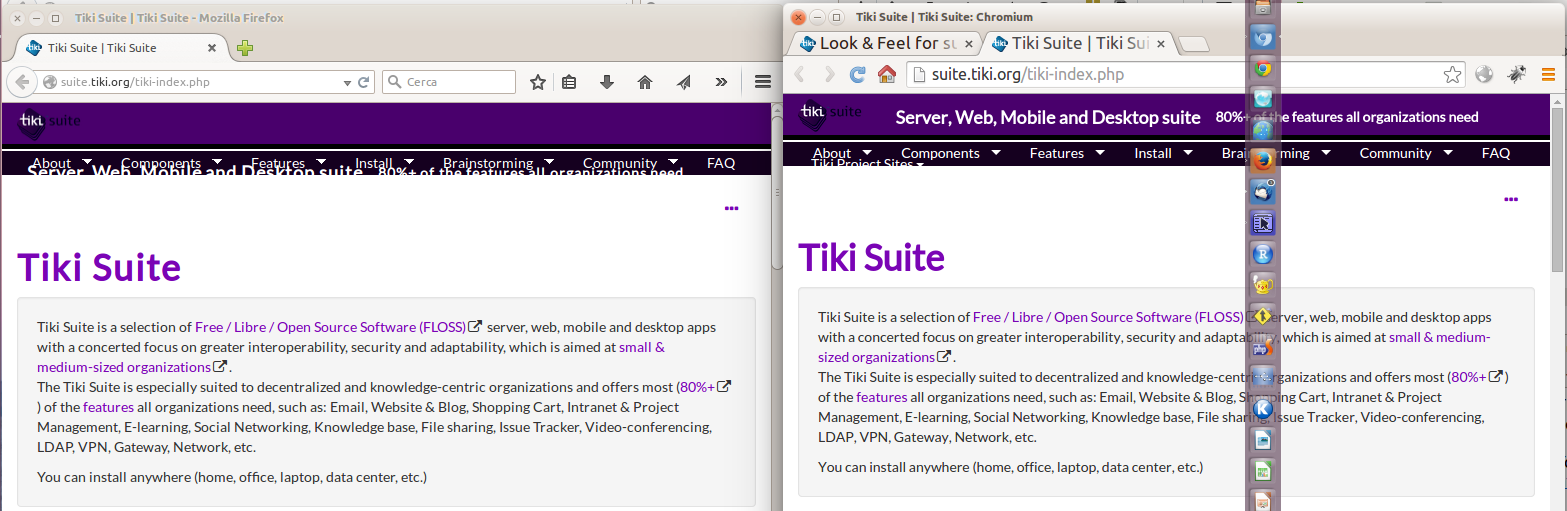
Task: Click Firefox paper-plane share icon
Action: coord(683,82)
